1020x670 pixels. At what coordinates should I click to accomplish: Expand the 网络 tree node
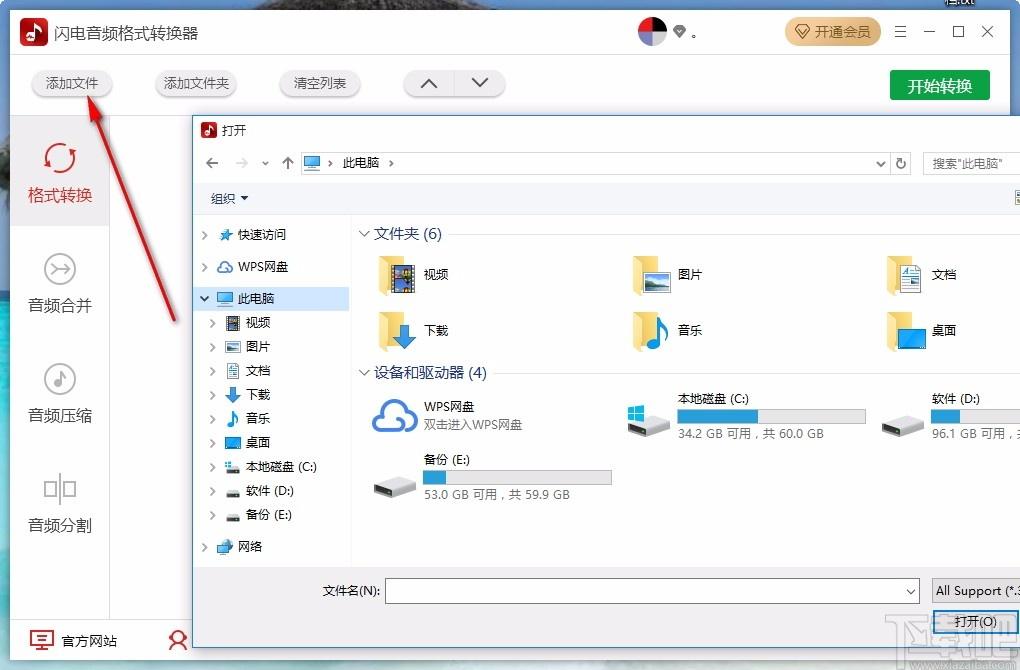tap(205, 547)
